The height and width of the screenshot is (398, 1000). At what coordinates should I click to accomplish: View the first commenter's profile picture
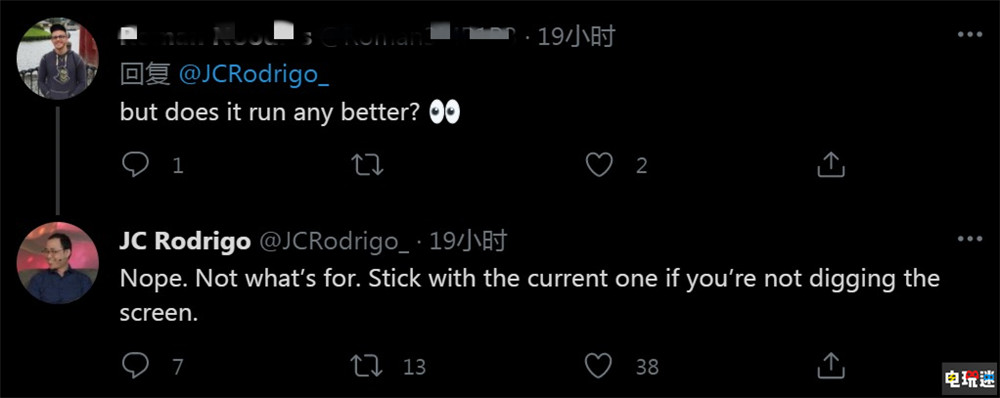click(57, 58)
